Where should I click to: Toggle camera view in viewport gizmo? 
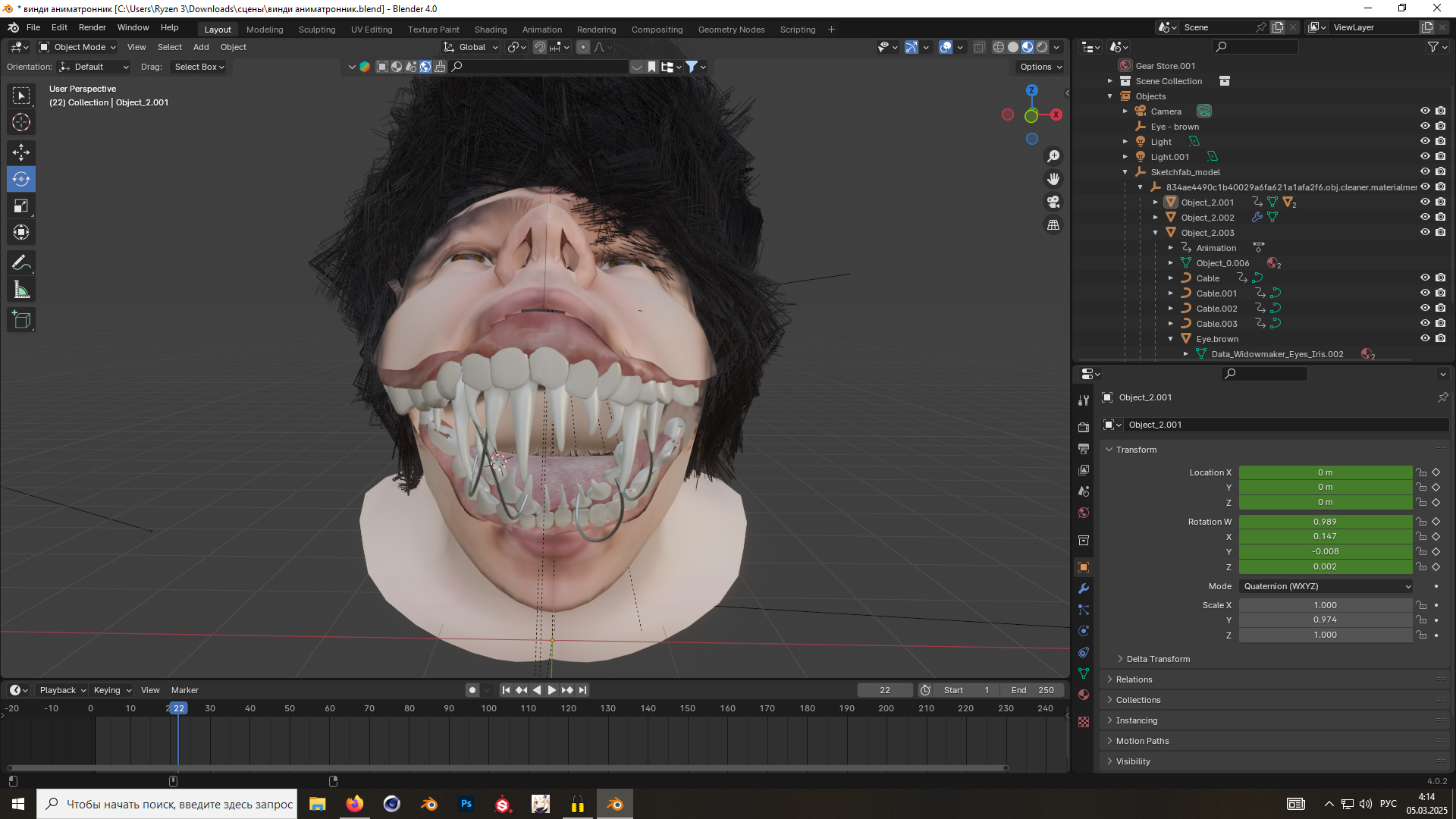click(x=1053, y=202)
